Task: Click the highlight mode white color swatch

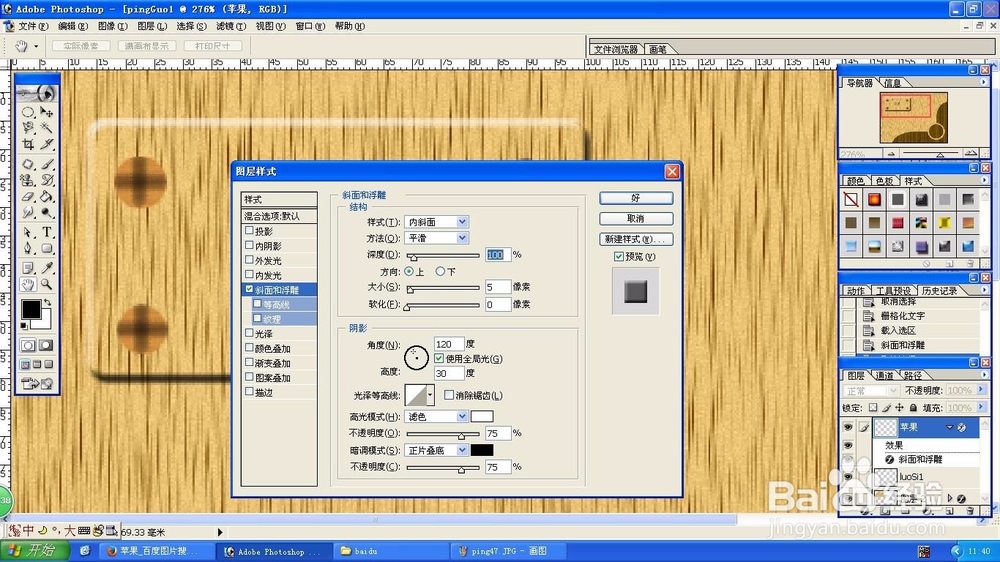Action: pos(482,417)
